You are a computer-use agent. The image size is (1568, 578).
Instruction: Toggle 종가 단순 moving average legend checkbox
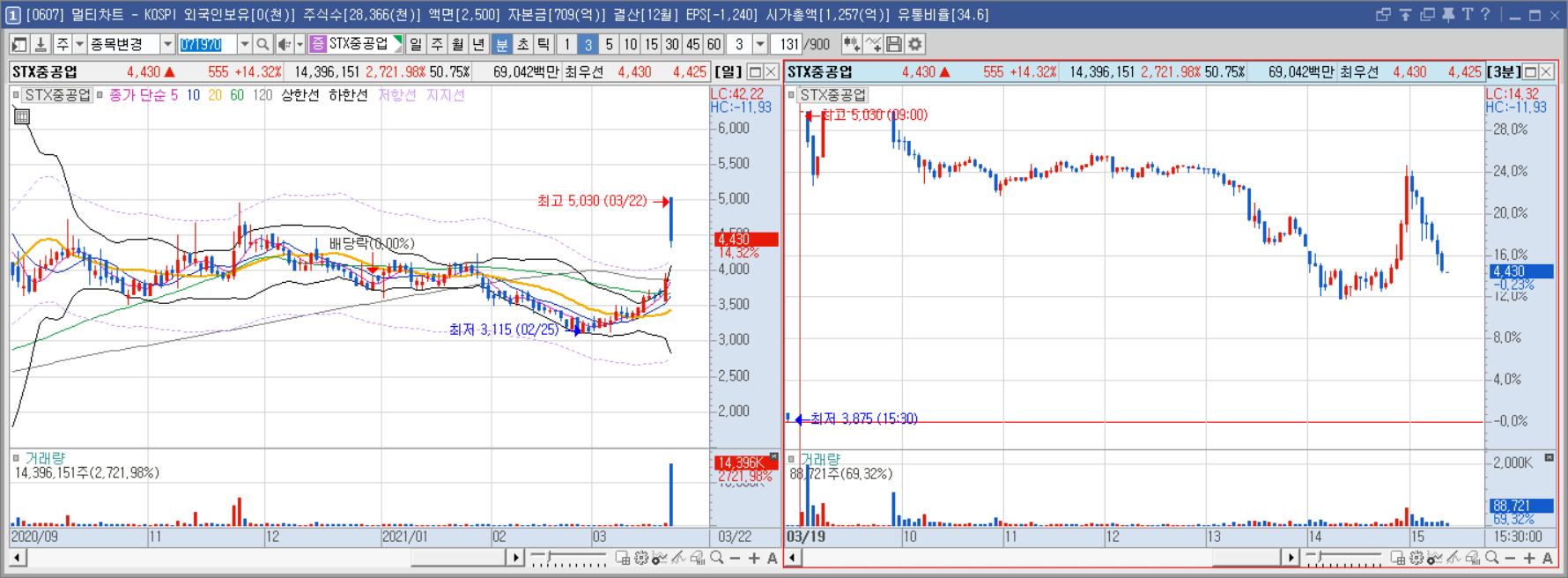100,94
